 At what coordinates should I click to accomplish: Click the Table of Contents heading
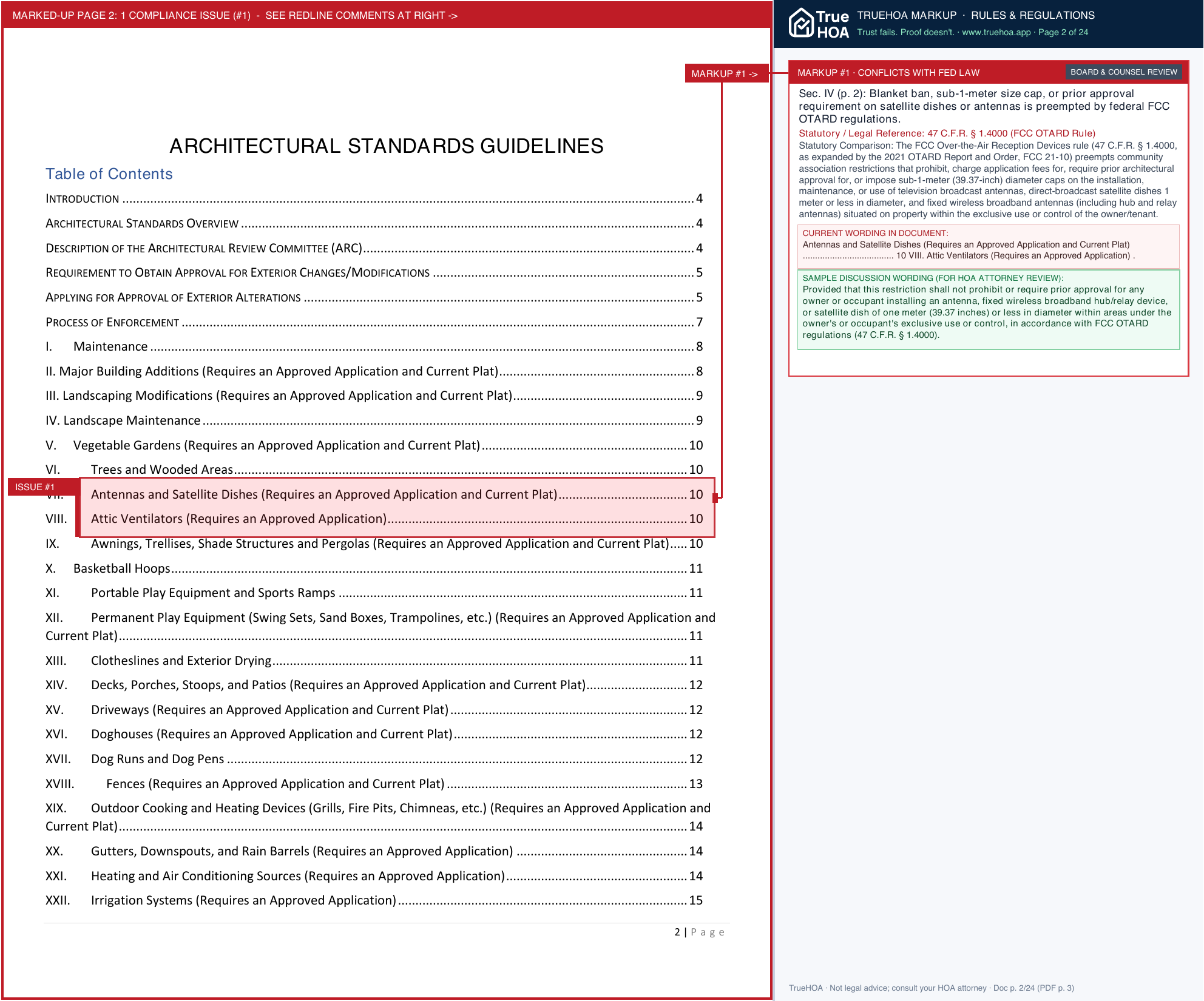click(109, 174)
